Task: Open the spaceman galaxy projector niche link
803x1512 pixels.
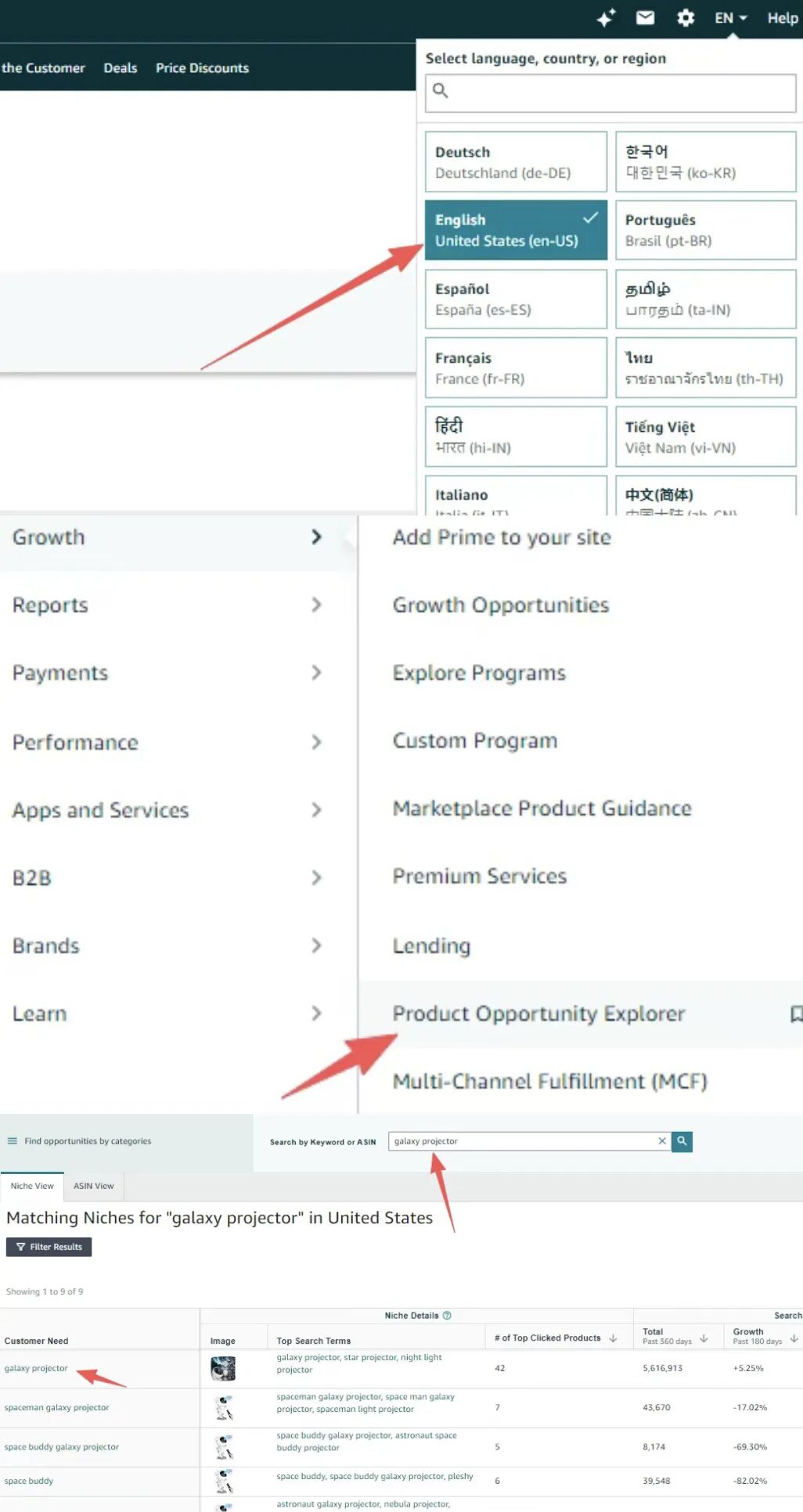Action: 56,1407
